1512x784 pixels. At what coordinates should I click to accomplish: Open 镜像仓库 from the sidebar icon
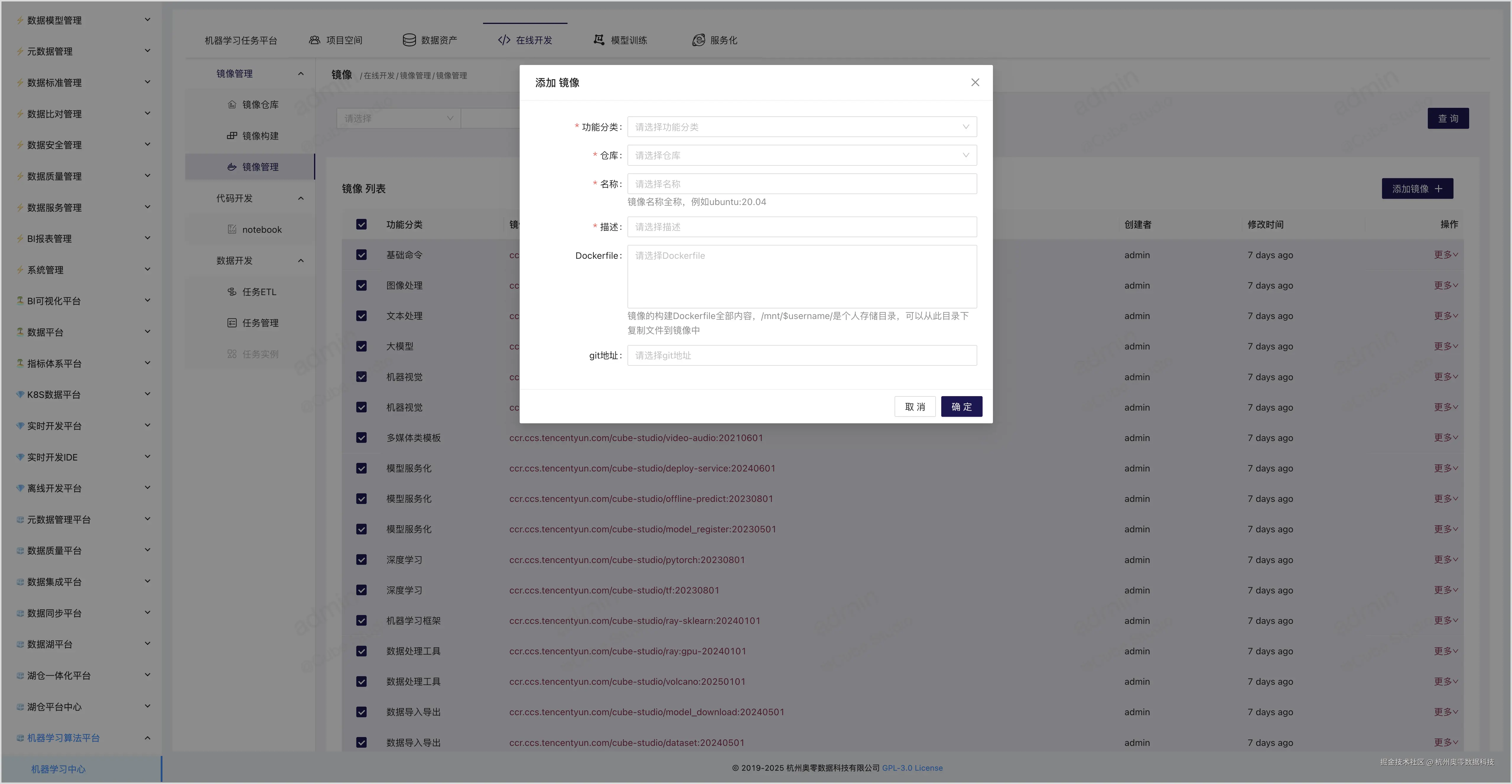(x=233, y=105)
